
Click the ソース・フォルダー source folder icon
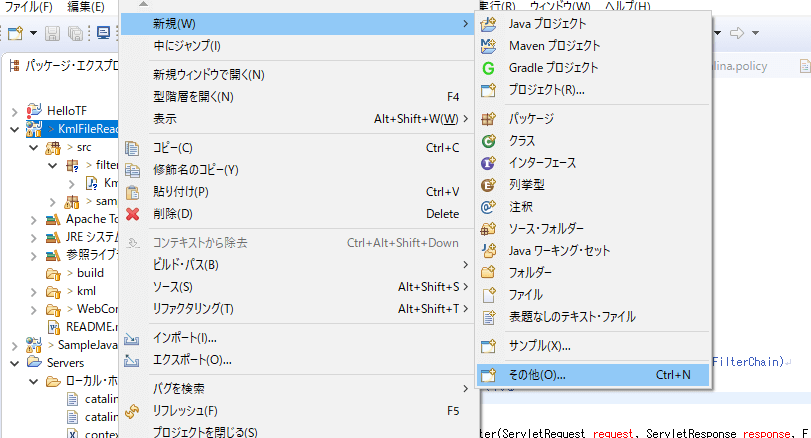(488, 229)
